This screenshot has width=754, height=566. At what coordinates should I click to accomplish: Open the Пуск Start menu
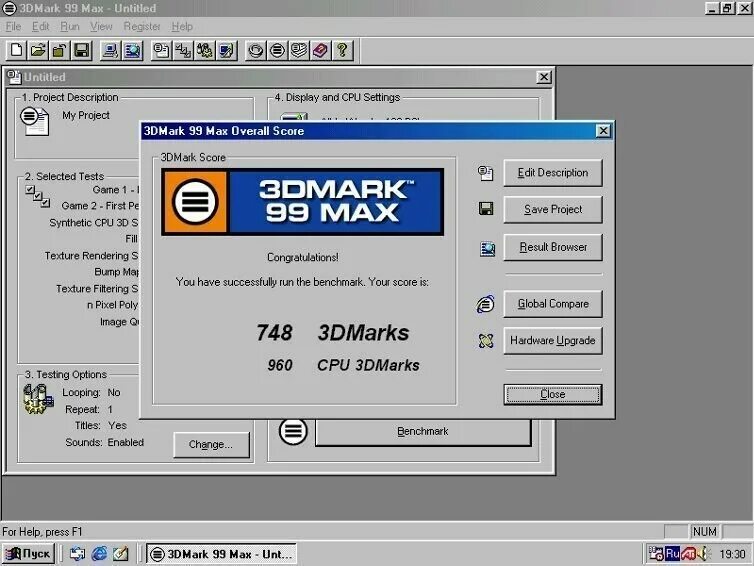click(28, 554)
